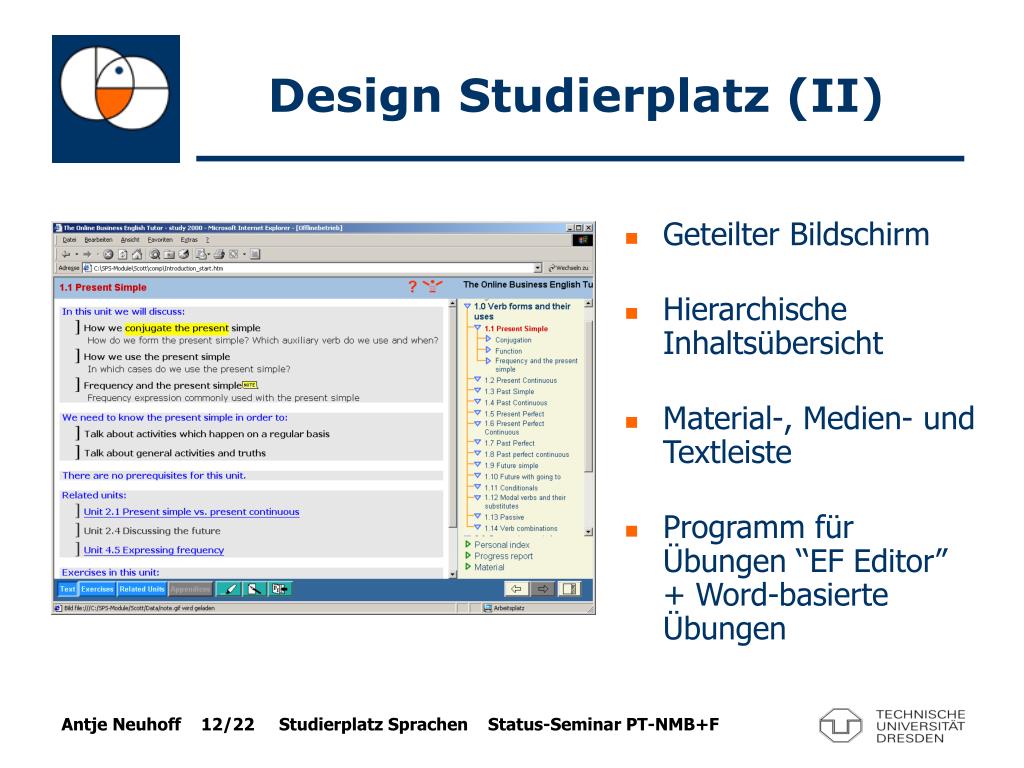Switch to the Text tab
The image size is (1024, 768).
pyautogui.click(x=68, y=589)
